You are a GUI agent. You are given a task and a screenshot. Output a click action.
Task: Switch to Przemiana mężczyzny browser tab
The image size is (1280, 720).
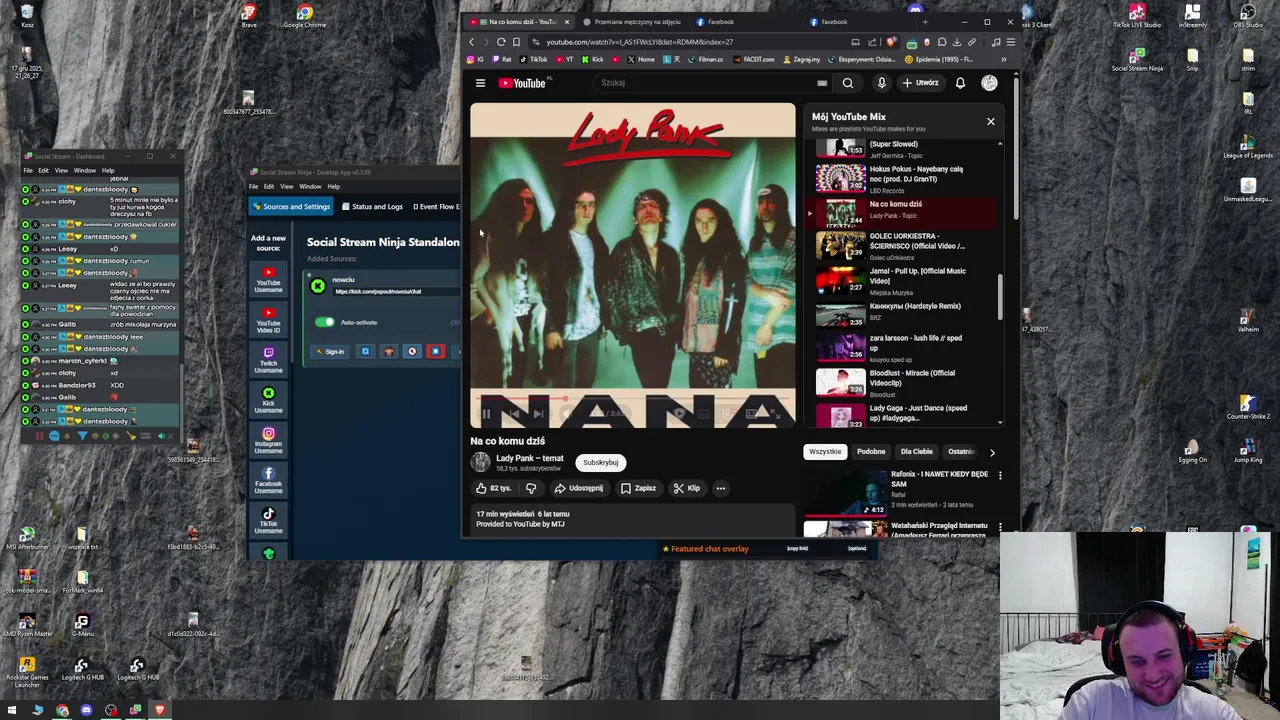point(637,22)
